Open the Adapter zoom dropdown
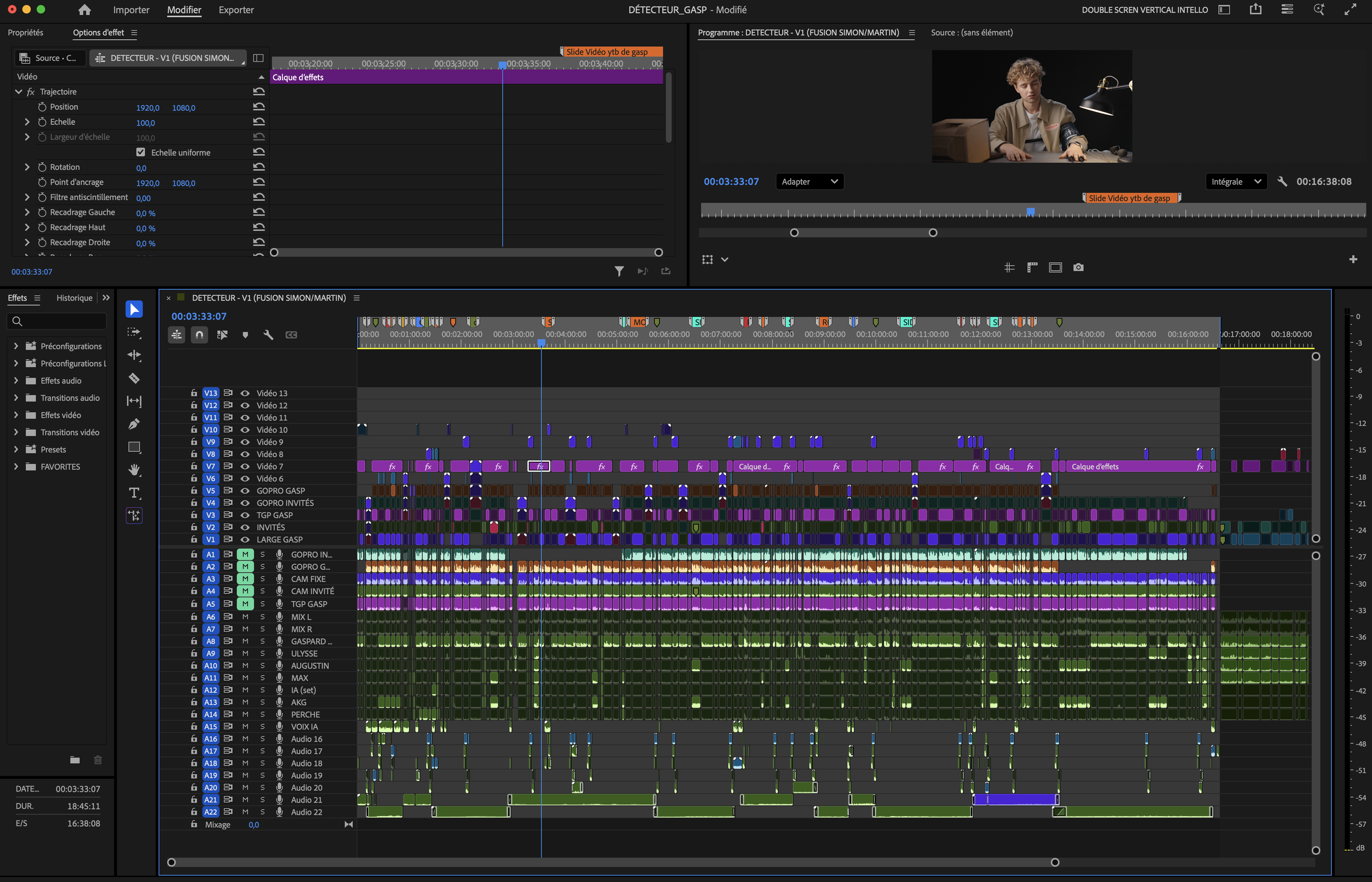 809,182
